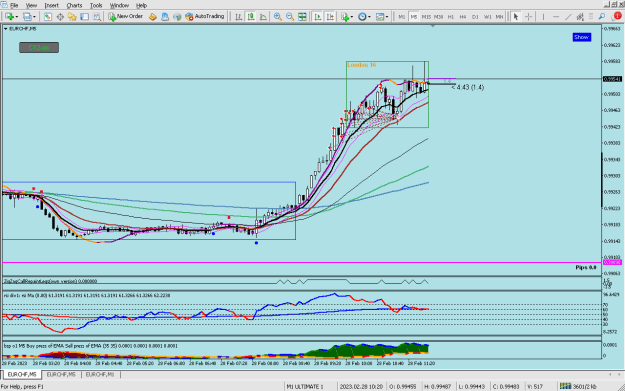Switch chart to M30 timeframe
Viewport: 625px width, 391px height.
pos(438,17)
